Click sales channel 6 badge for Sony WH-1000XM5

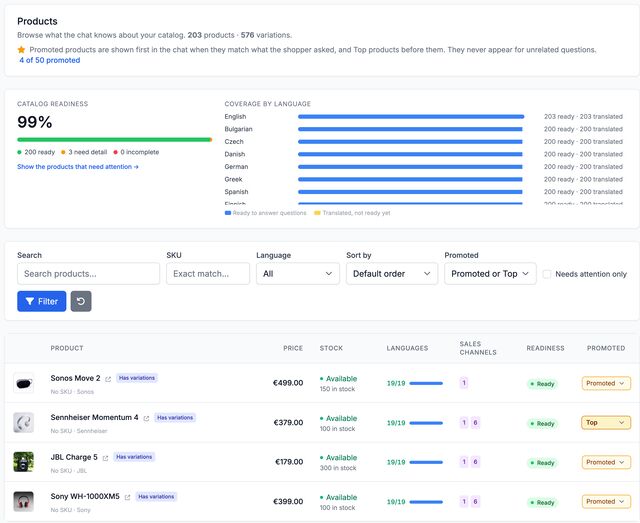[475, 501]
